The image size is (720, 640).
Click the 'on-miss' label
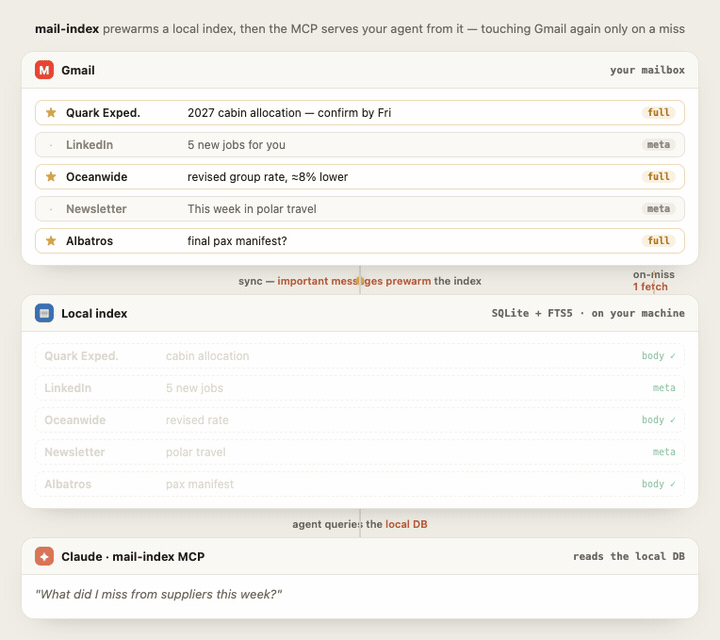point(653,275)
